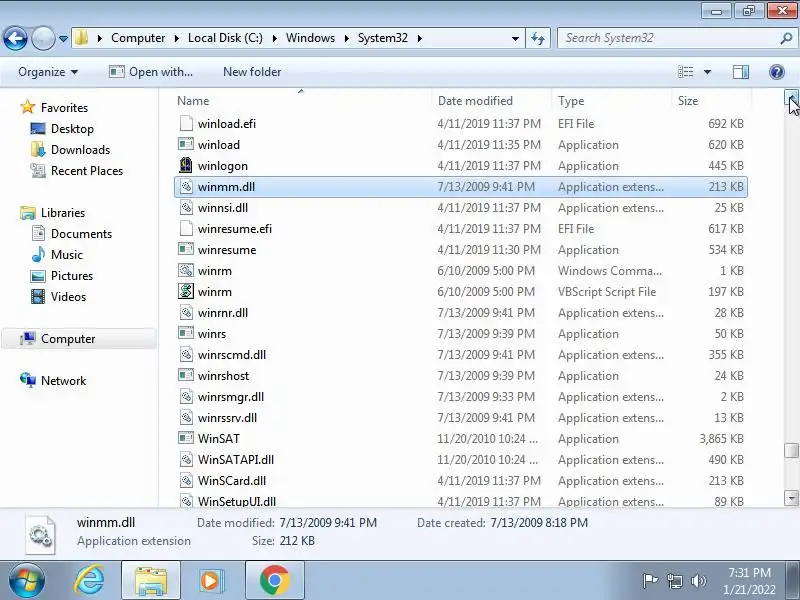This screenshot has height=600, width=800.
Task: Click Computer in the address breadcrumb
Action: coord(138,38)
